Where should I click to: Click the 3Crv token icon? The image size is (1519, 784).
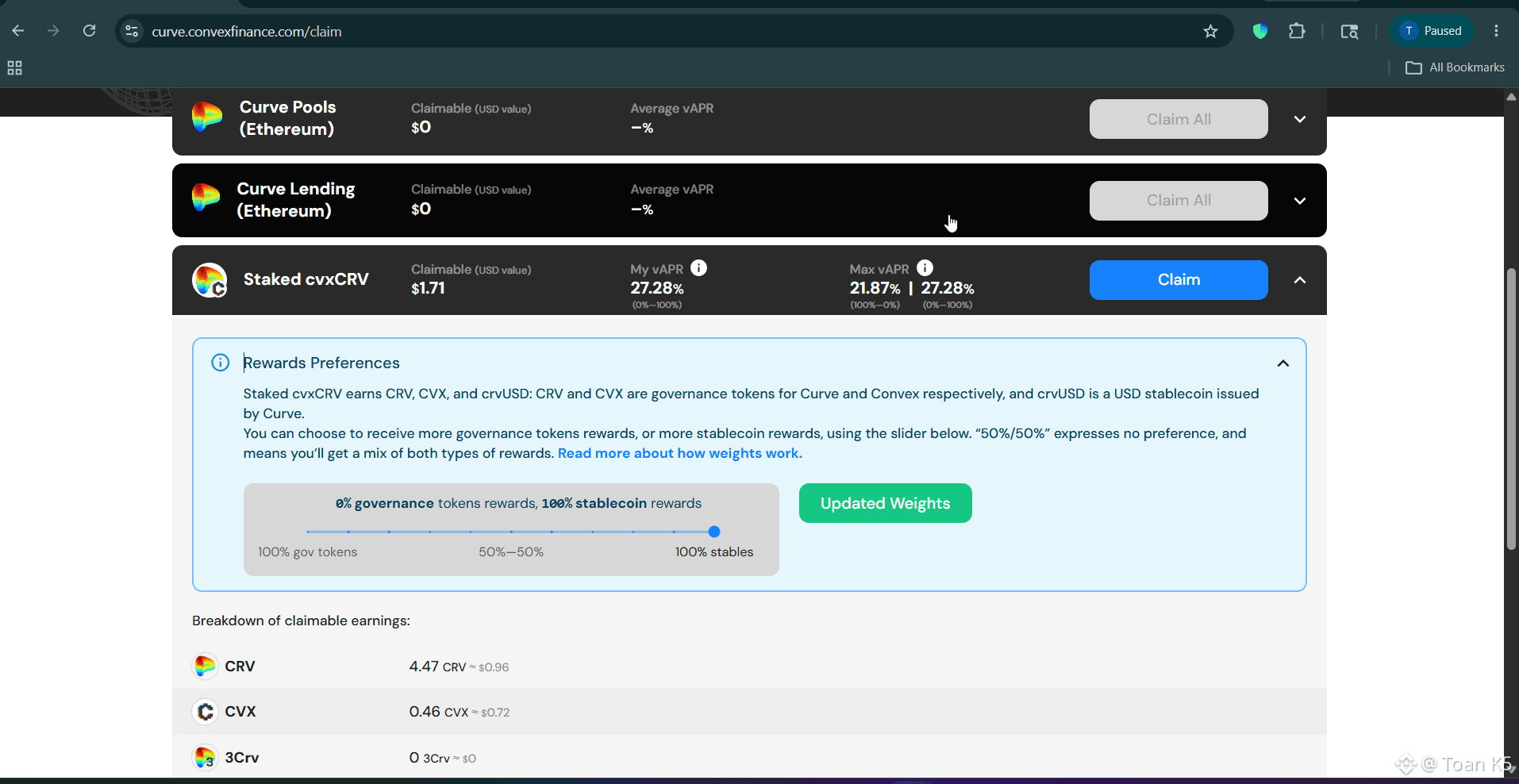[205, 758]
